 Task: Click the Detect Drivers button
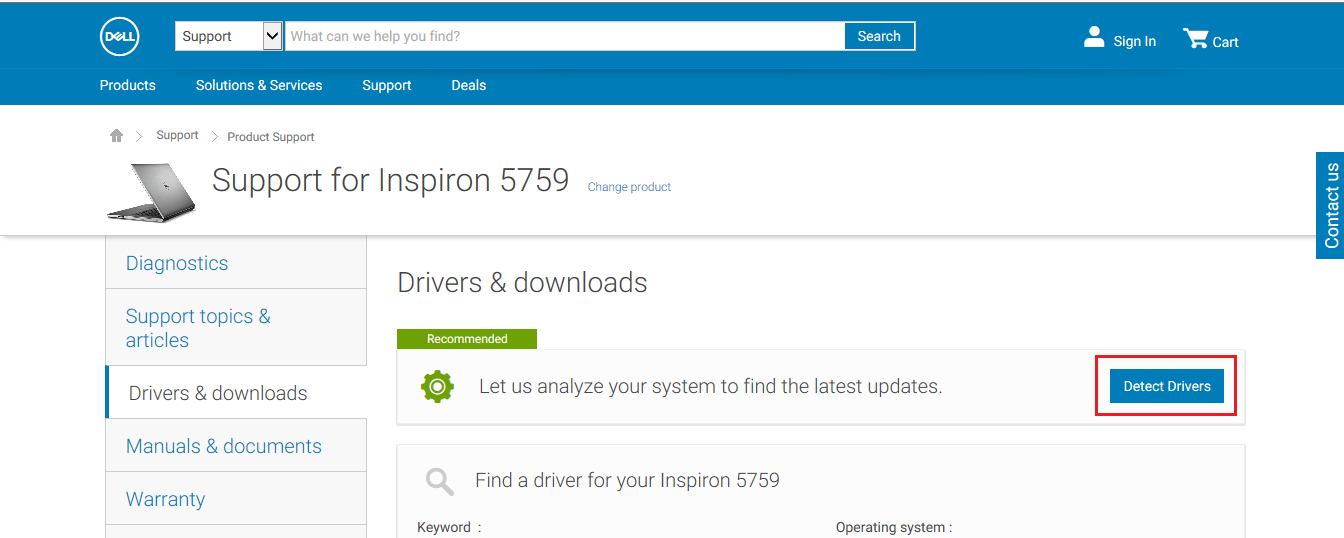tap(1167, 386)
